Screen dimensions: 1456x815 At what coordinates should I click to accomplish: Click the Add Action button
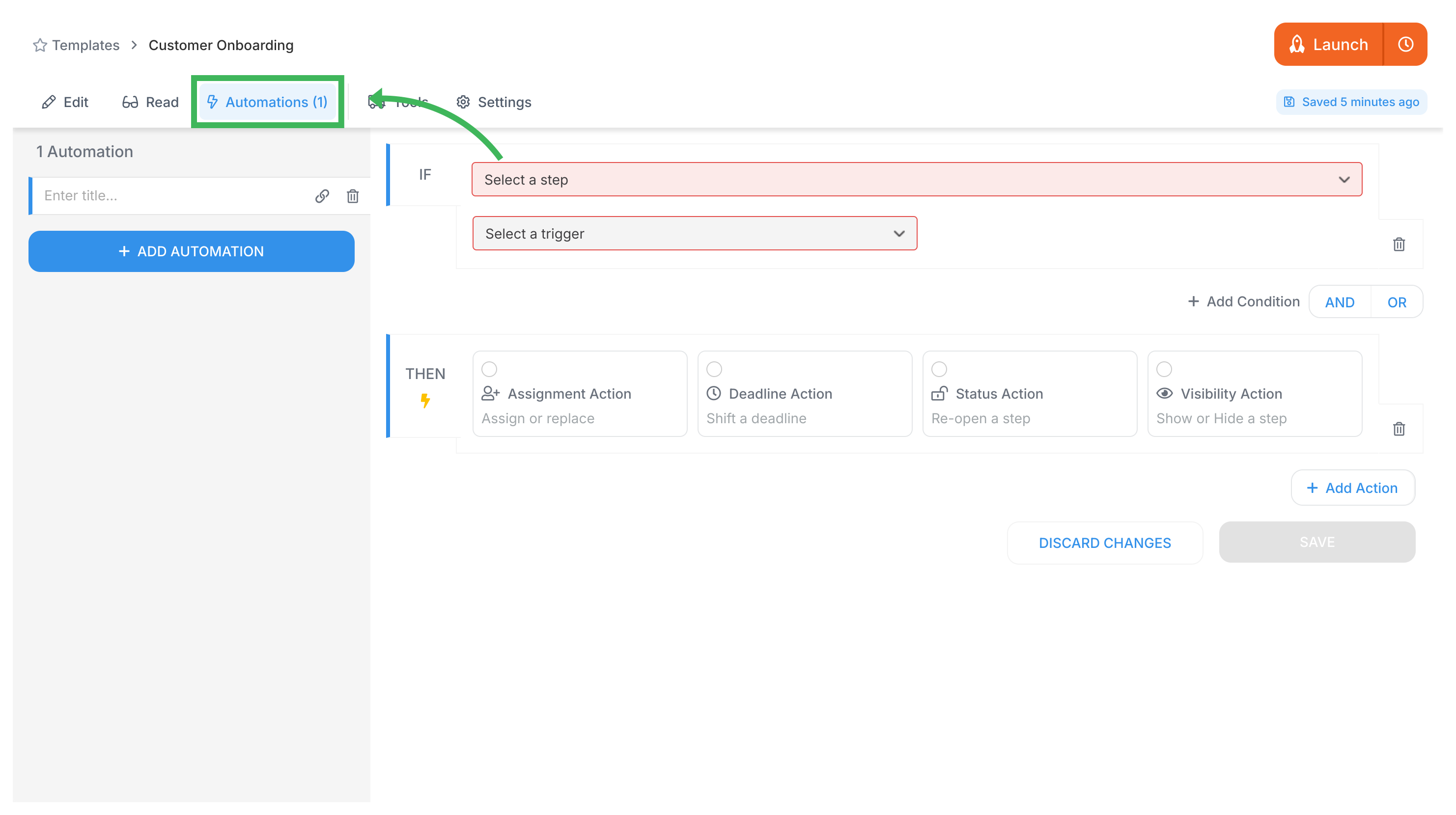tap(1353, 489)
